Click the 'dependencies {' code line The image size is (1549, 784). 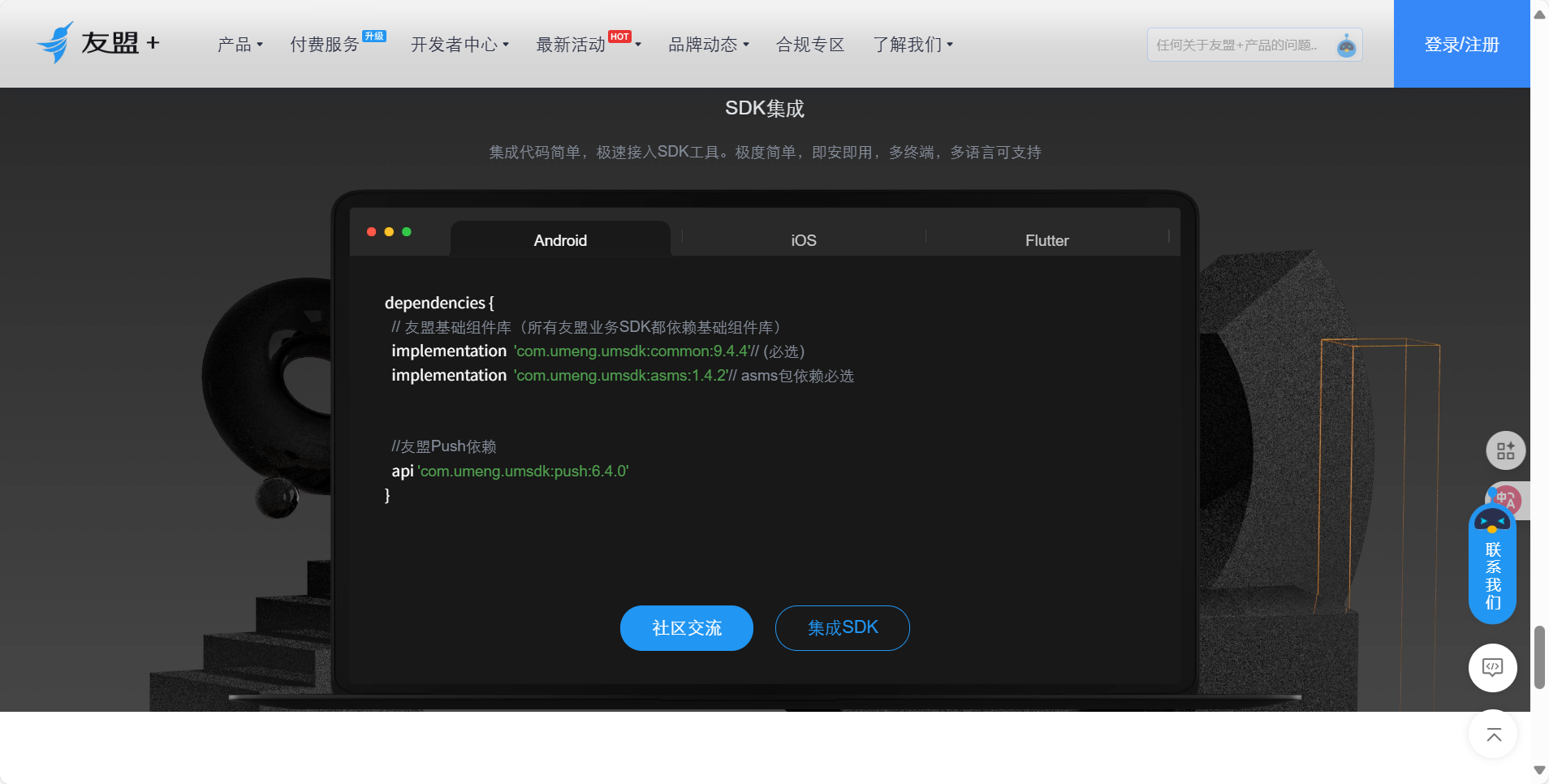(x=439, y=303)
